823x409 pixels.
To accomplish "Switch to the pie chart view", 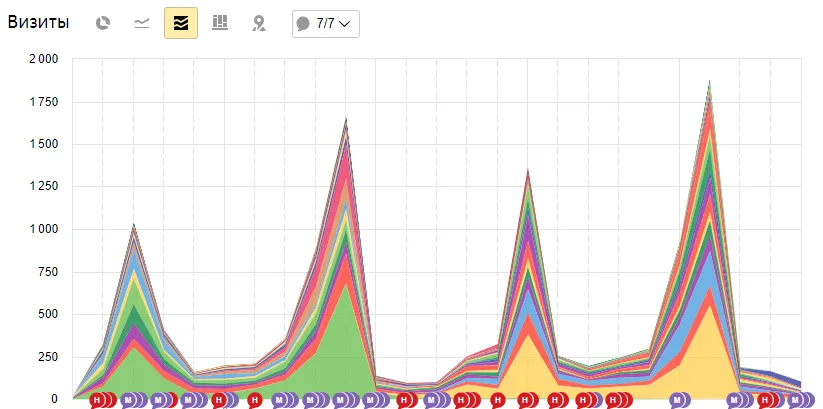I will pyautogui.click(x=102, y=23).
